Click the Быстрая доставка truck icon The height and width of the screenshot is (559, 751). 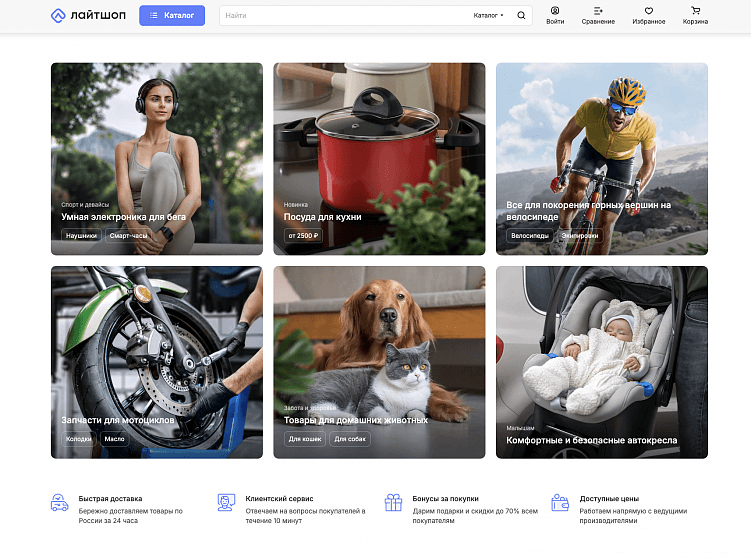point(59,502)
